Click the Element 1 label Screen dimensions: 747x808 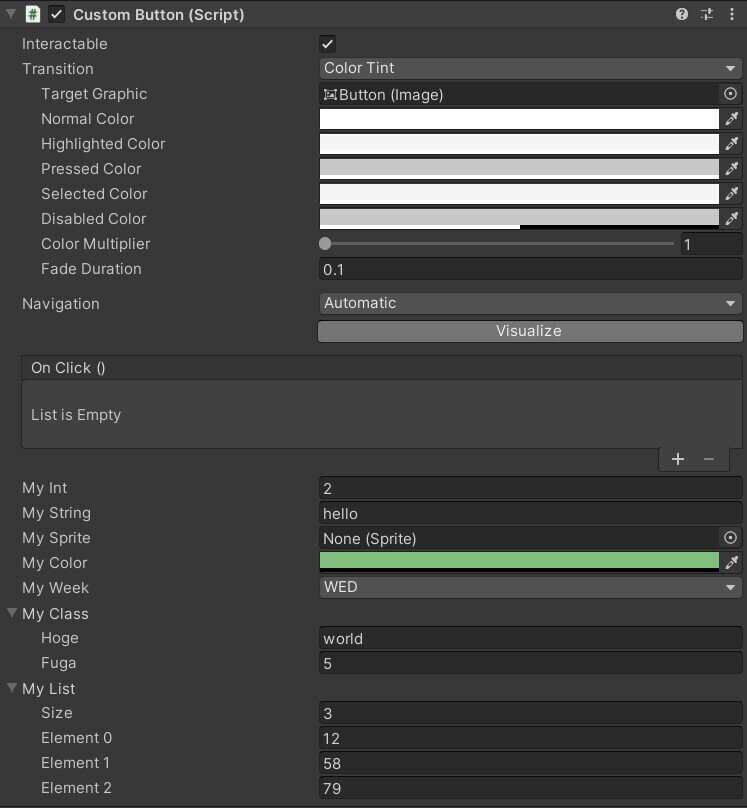(75, 763)
